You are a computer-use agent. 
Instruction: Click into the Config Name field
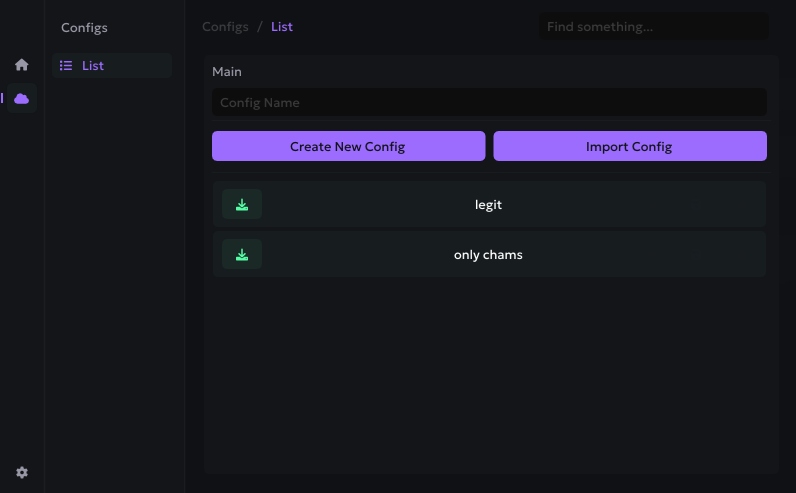(489, 102)
